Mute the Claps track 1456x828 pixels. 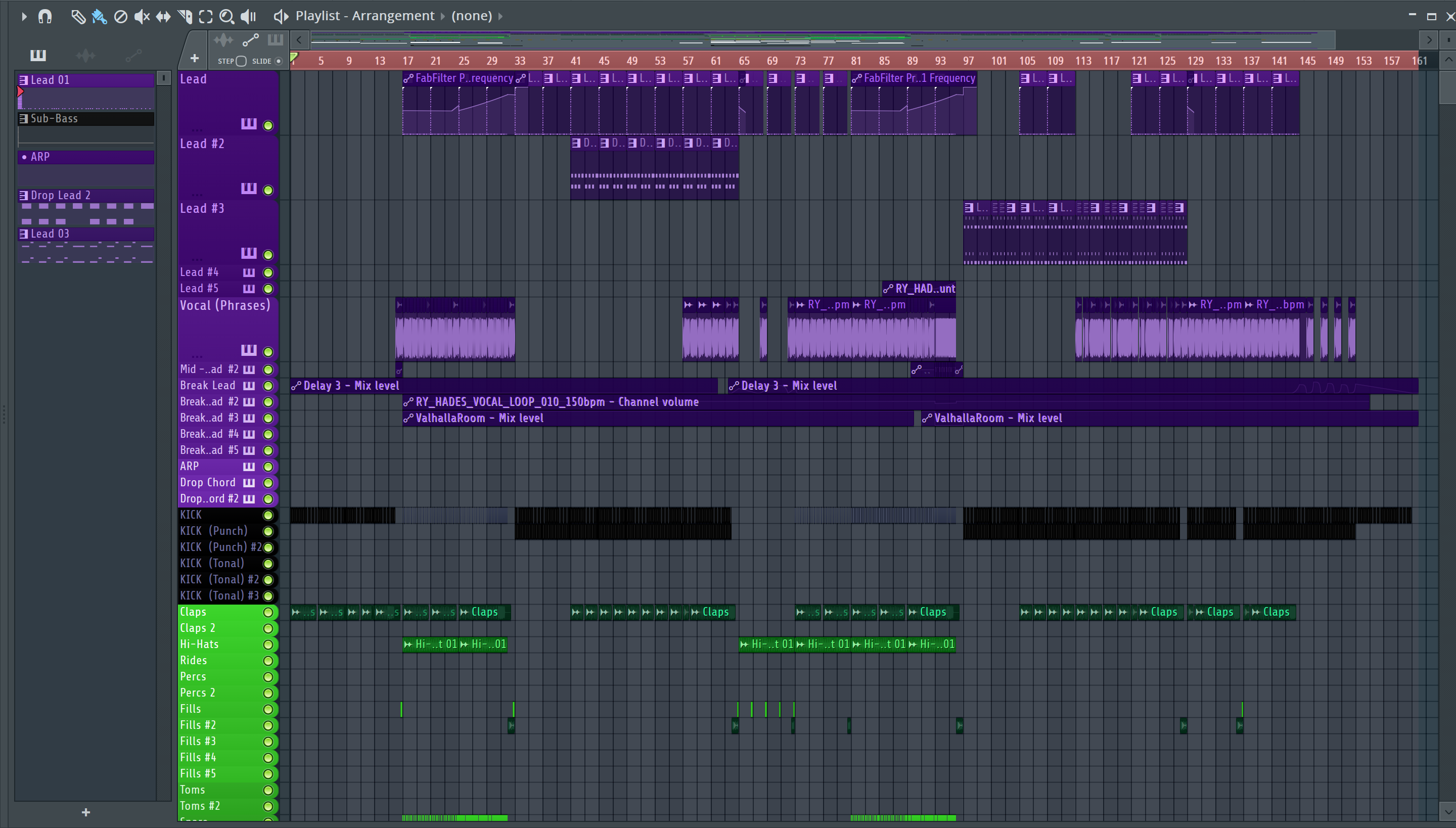tap(268, 613)
